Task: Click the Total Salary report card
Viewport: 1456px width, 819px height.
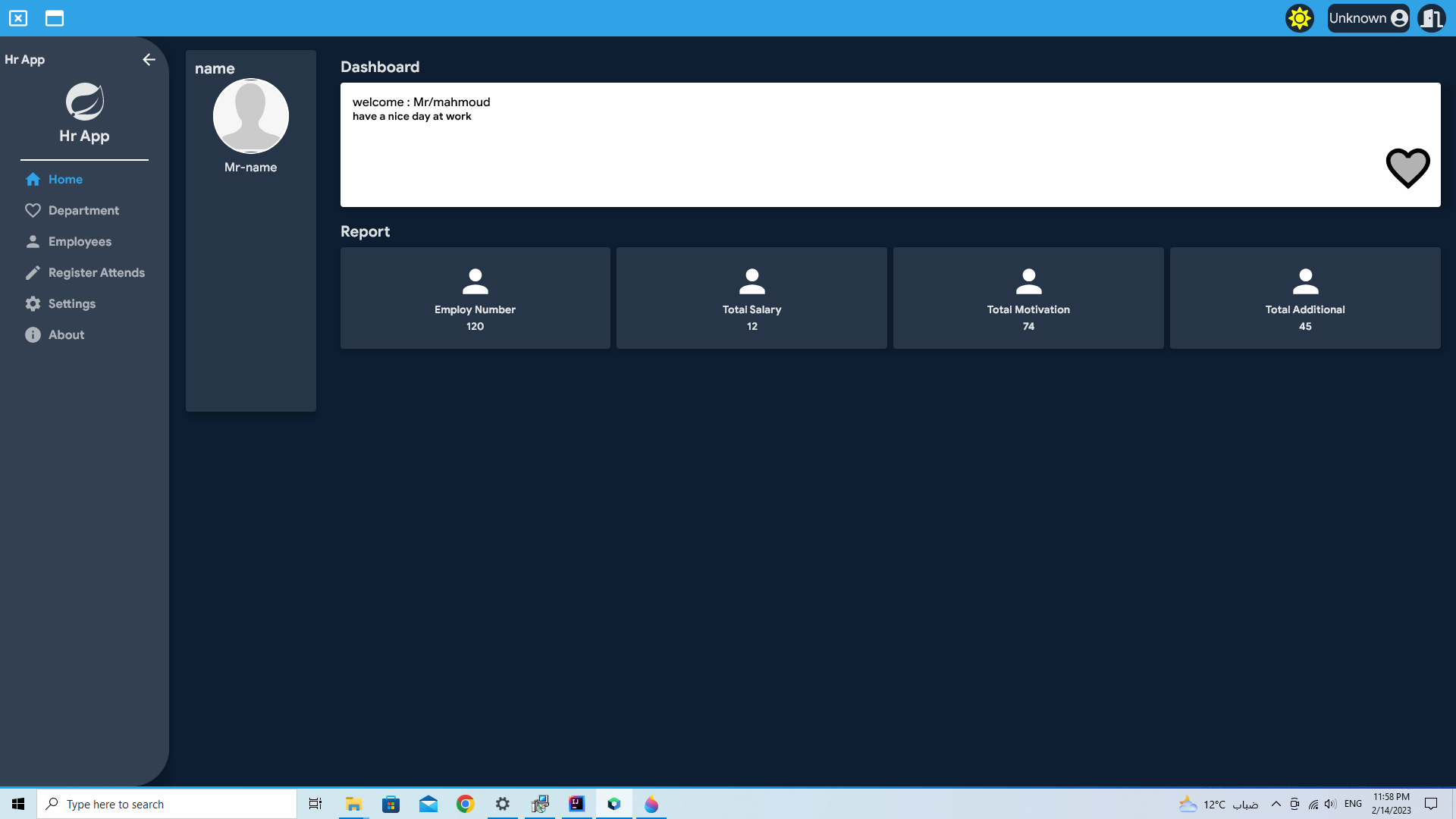Action: click(752, 298)
